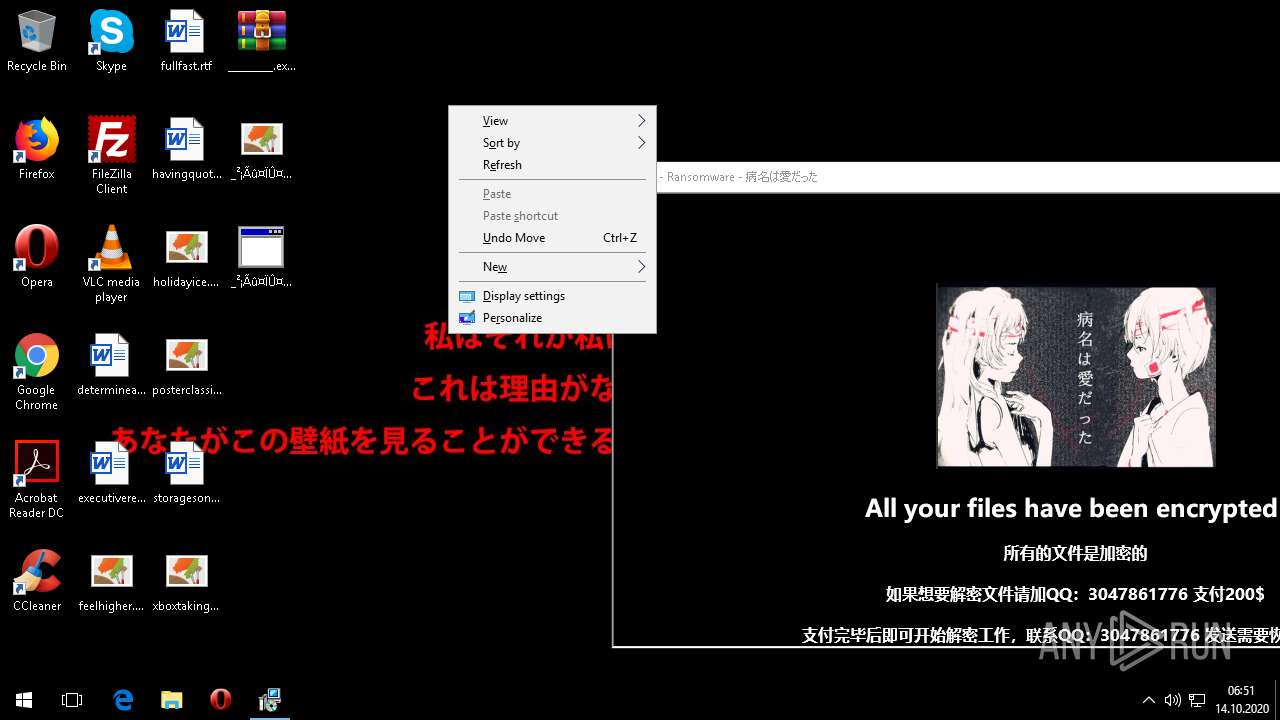
Task: Open the network status tray icon
Action: 1197,700
